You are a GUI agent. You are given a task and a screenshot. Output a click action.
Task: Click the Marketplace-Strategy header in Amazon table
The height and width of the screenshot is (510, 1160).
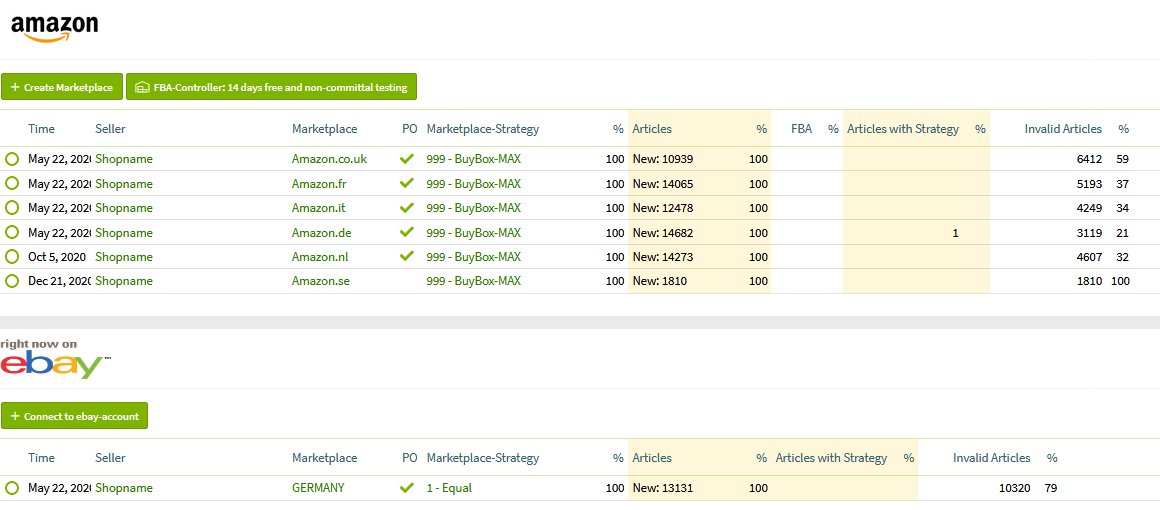point(483,129)
